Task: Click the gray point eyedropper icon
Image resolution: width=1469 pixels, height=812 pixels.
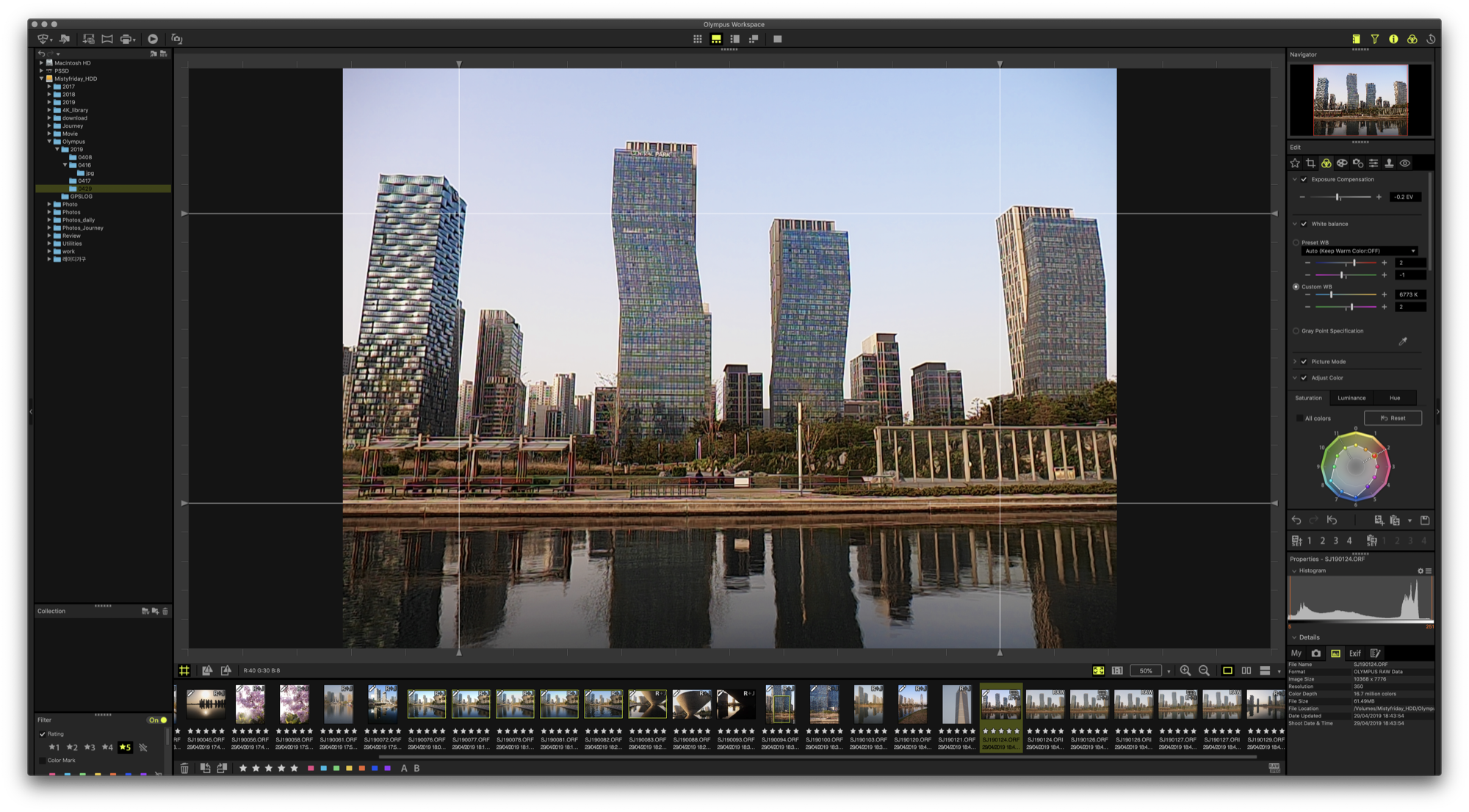Action: pyautogui.click(x=1402, y=341)
